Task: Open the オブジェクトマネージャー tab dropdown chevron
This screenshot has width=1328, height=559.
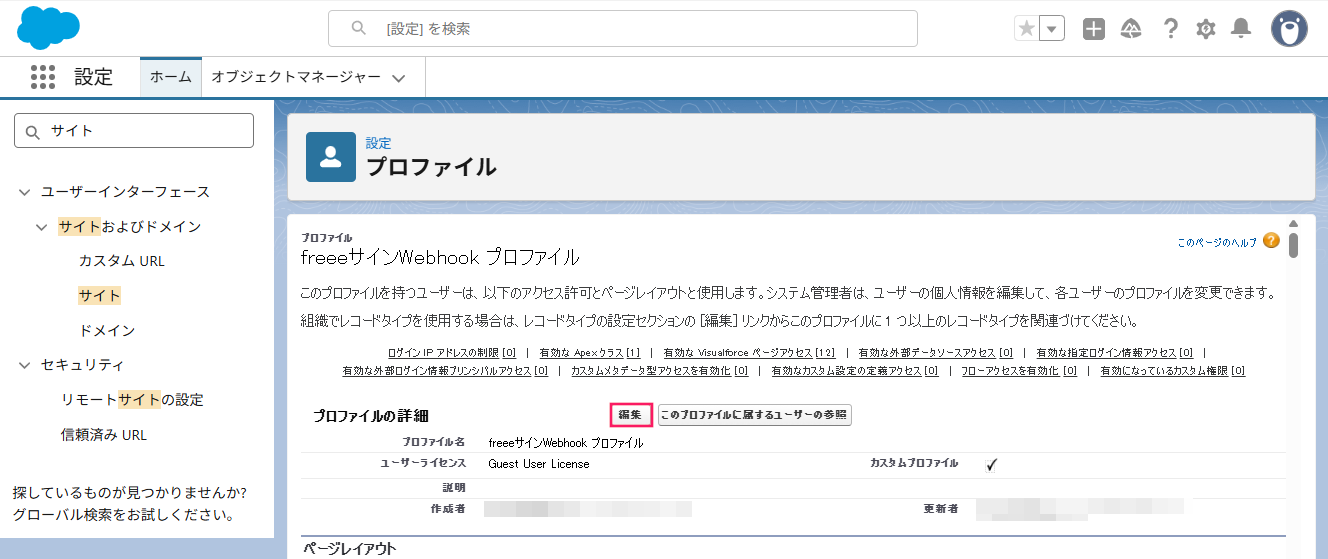Action: 399,78
